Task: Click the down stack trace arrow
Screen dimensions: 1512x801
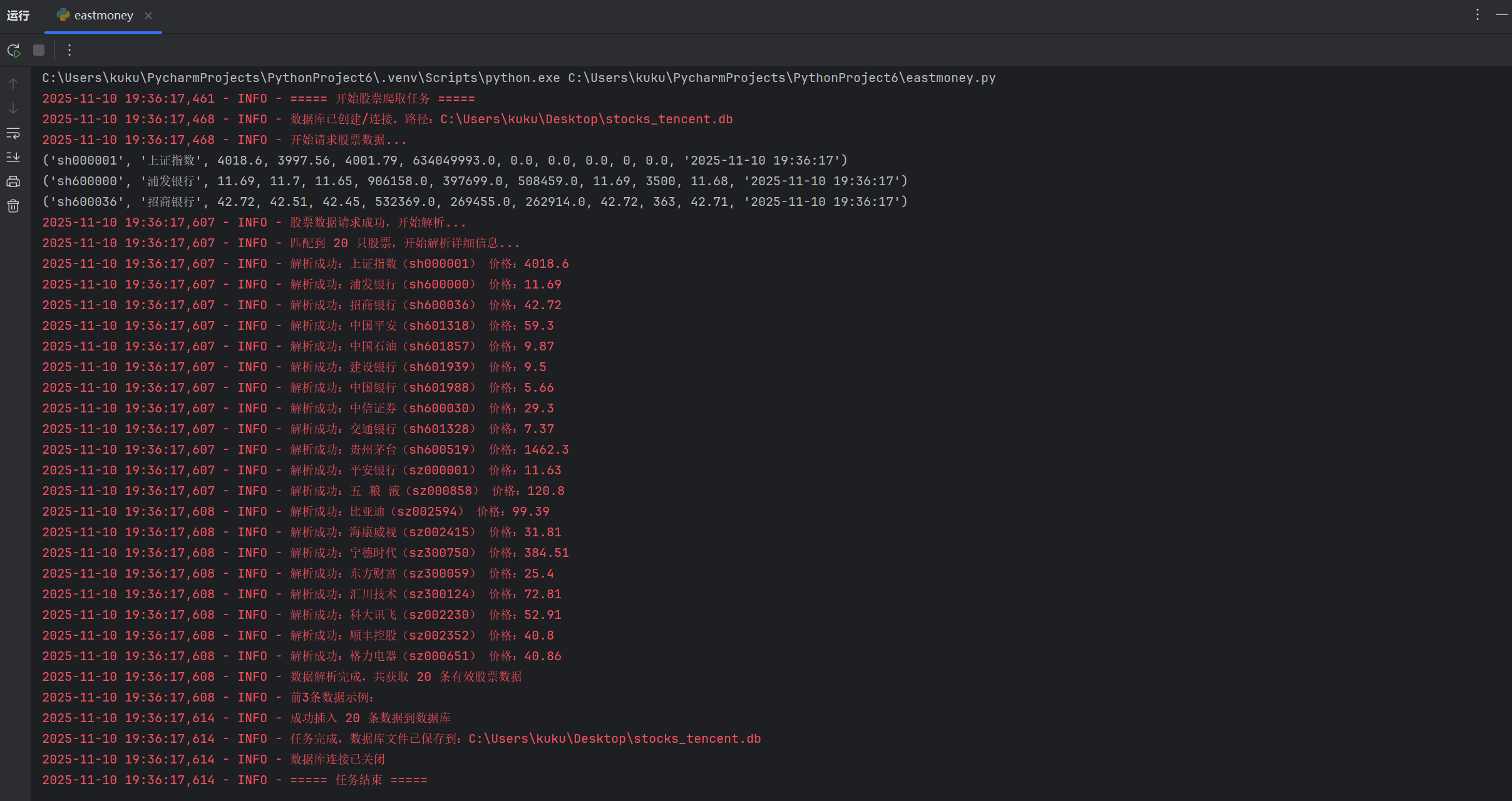Action: [x=13, y=108]
